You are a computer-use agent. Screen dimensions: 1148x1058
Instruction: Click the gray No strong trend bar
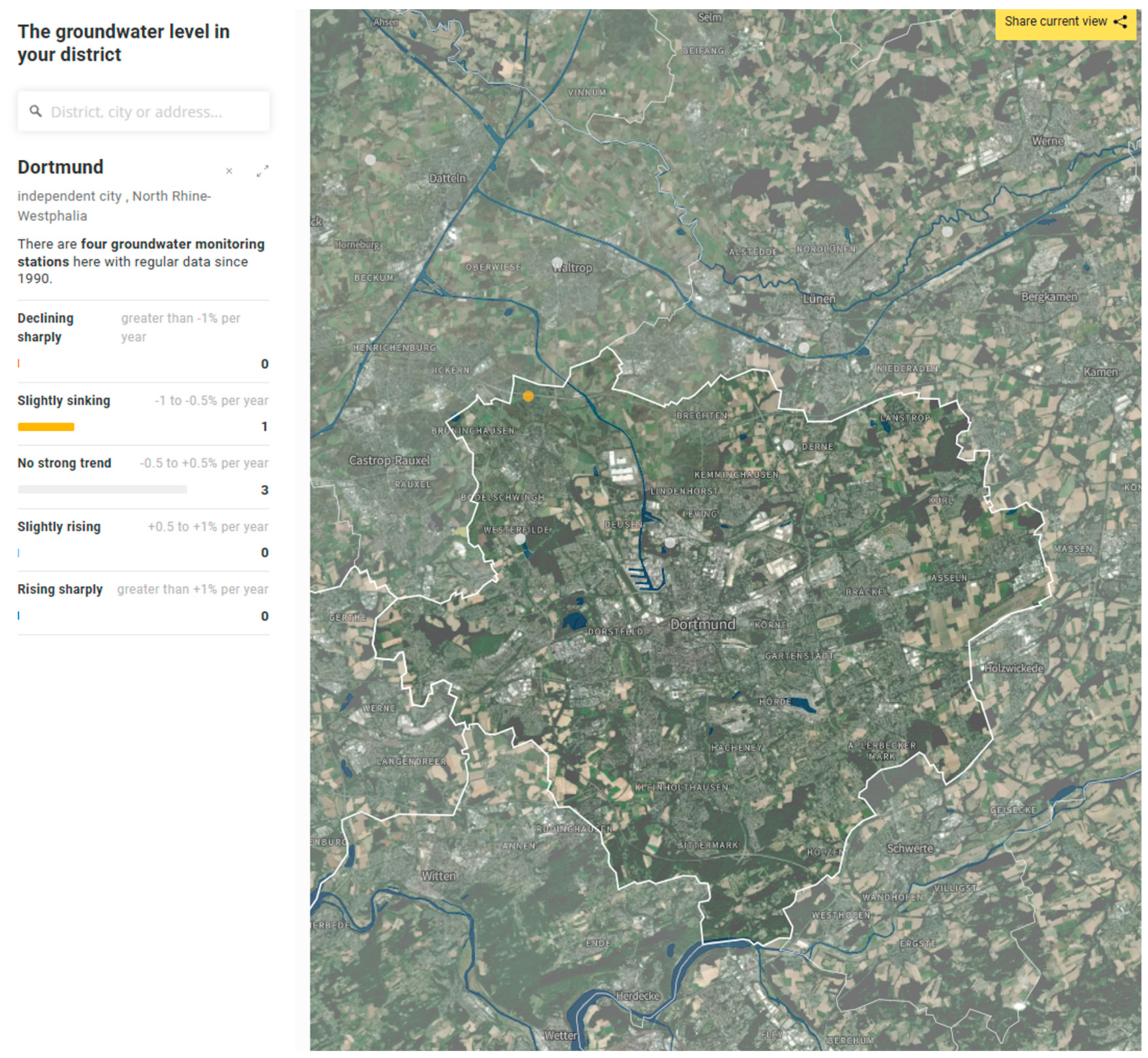pos(102,490)
